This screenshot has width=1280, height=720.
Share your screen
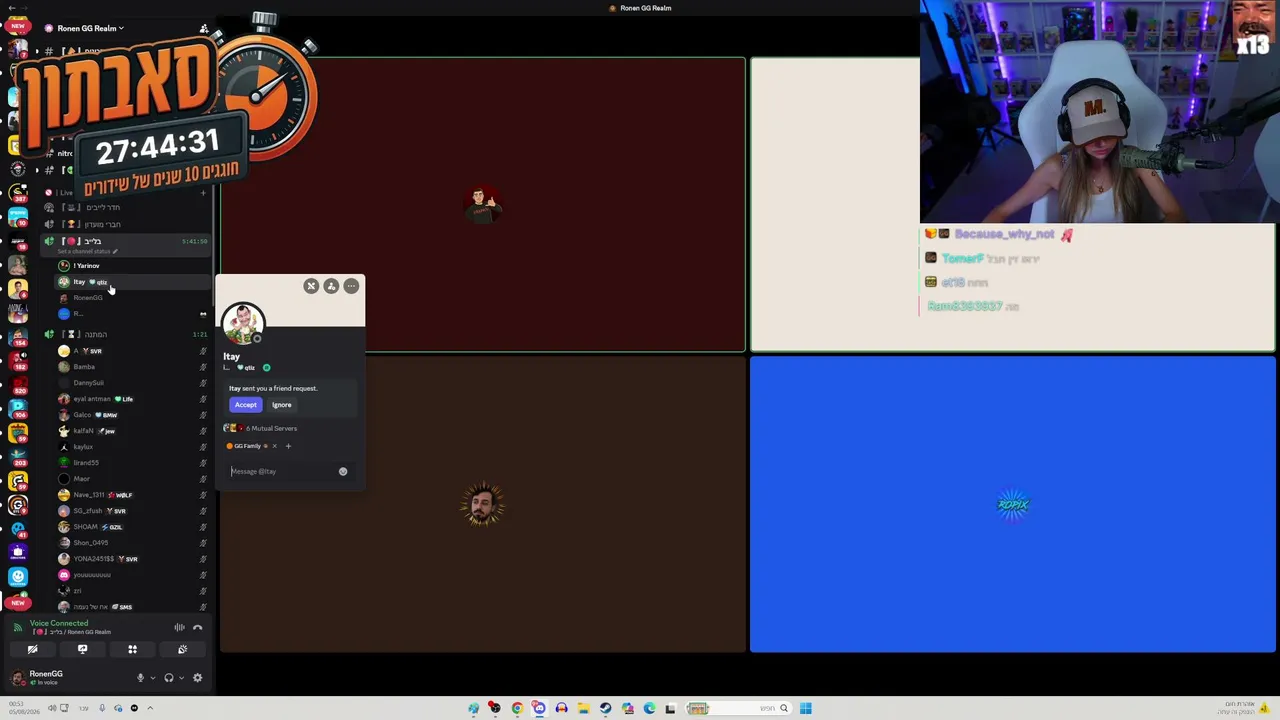coord(82,649)
